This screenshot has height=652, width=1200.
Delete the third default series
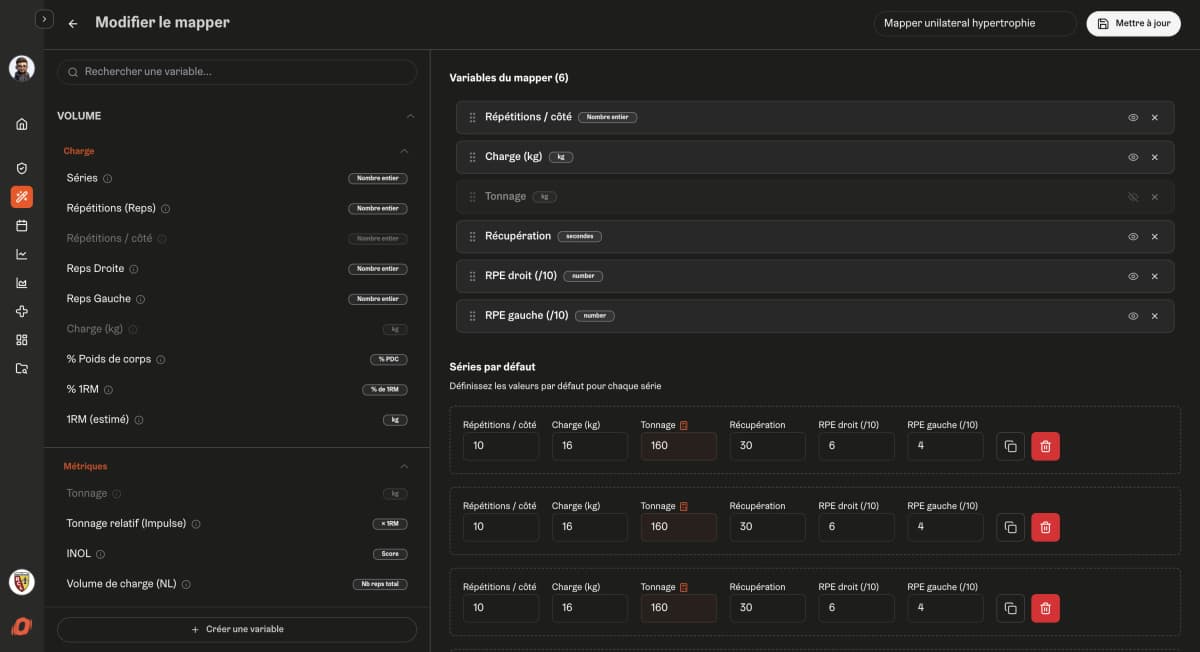pos(1045,608)
